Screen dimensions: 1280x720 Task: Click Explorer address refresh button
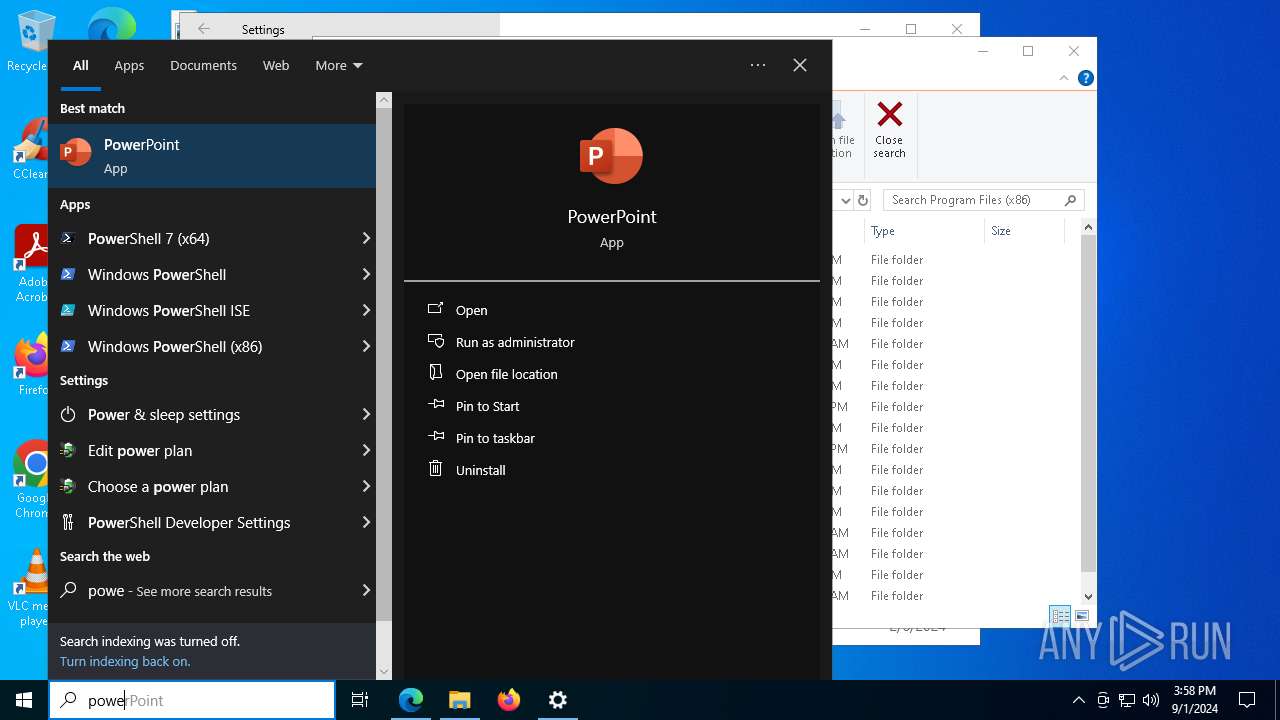point(863,200)
